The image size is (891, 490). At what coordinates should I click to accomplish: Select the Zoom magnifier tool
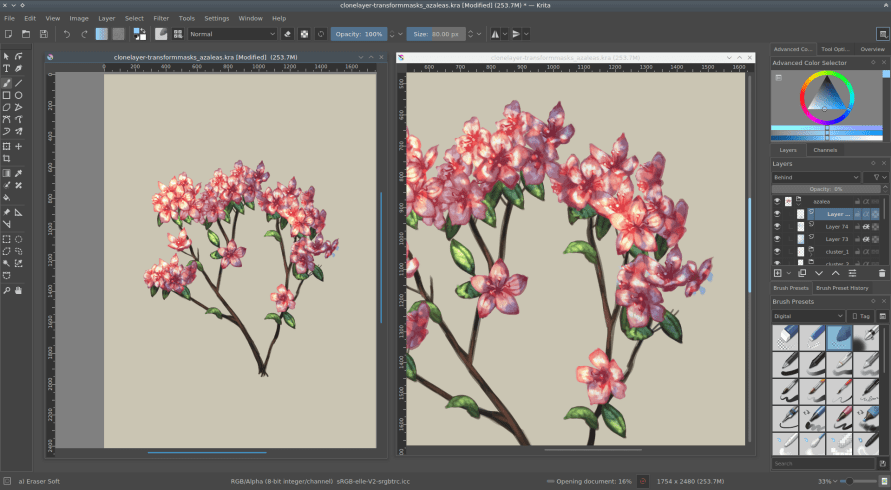[6, 290]
